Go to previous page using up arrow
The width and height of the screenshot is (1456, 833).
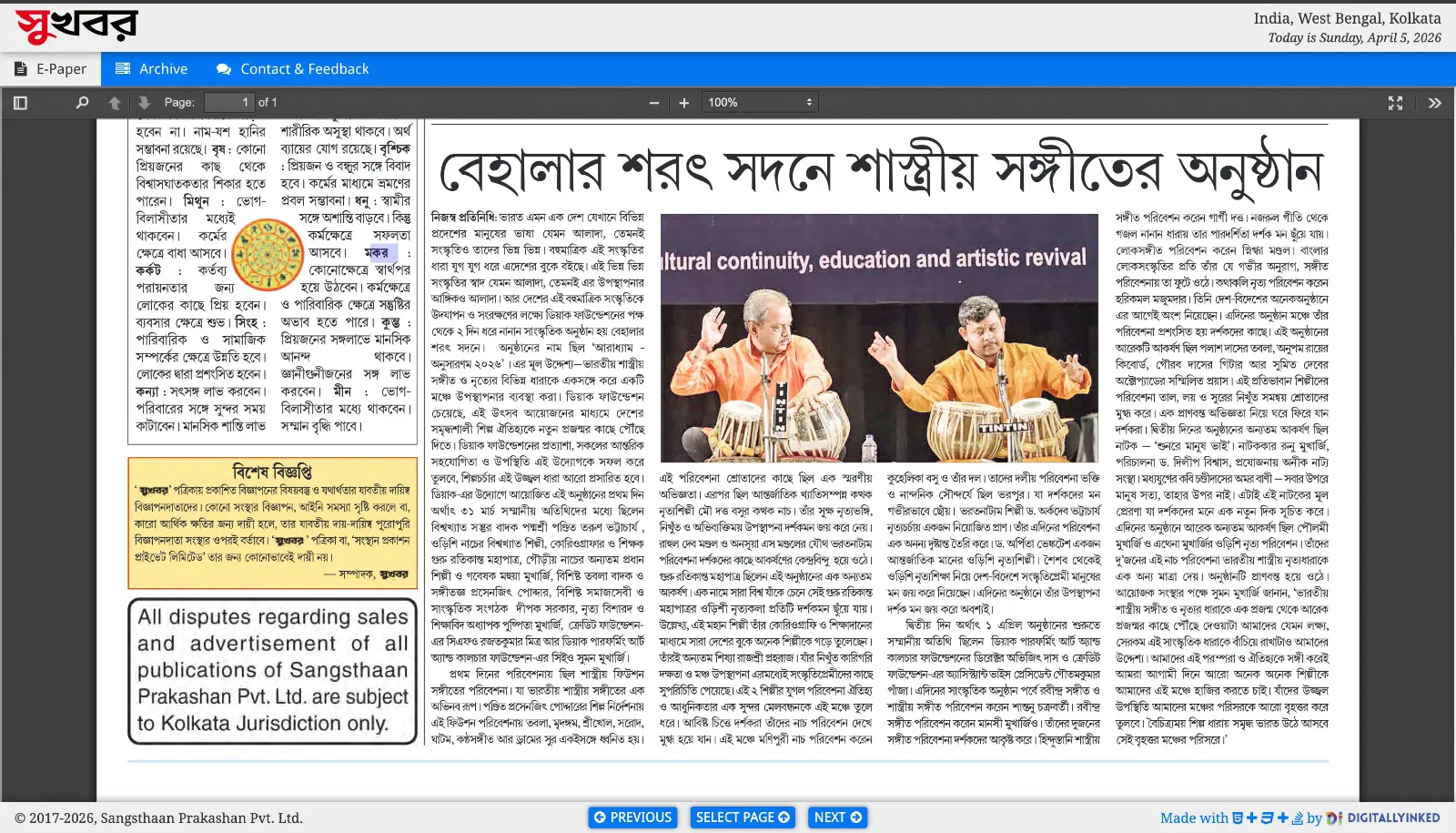point(115,103)
